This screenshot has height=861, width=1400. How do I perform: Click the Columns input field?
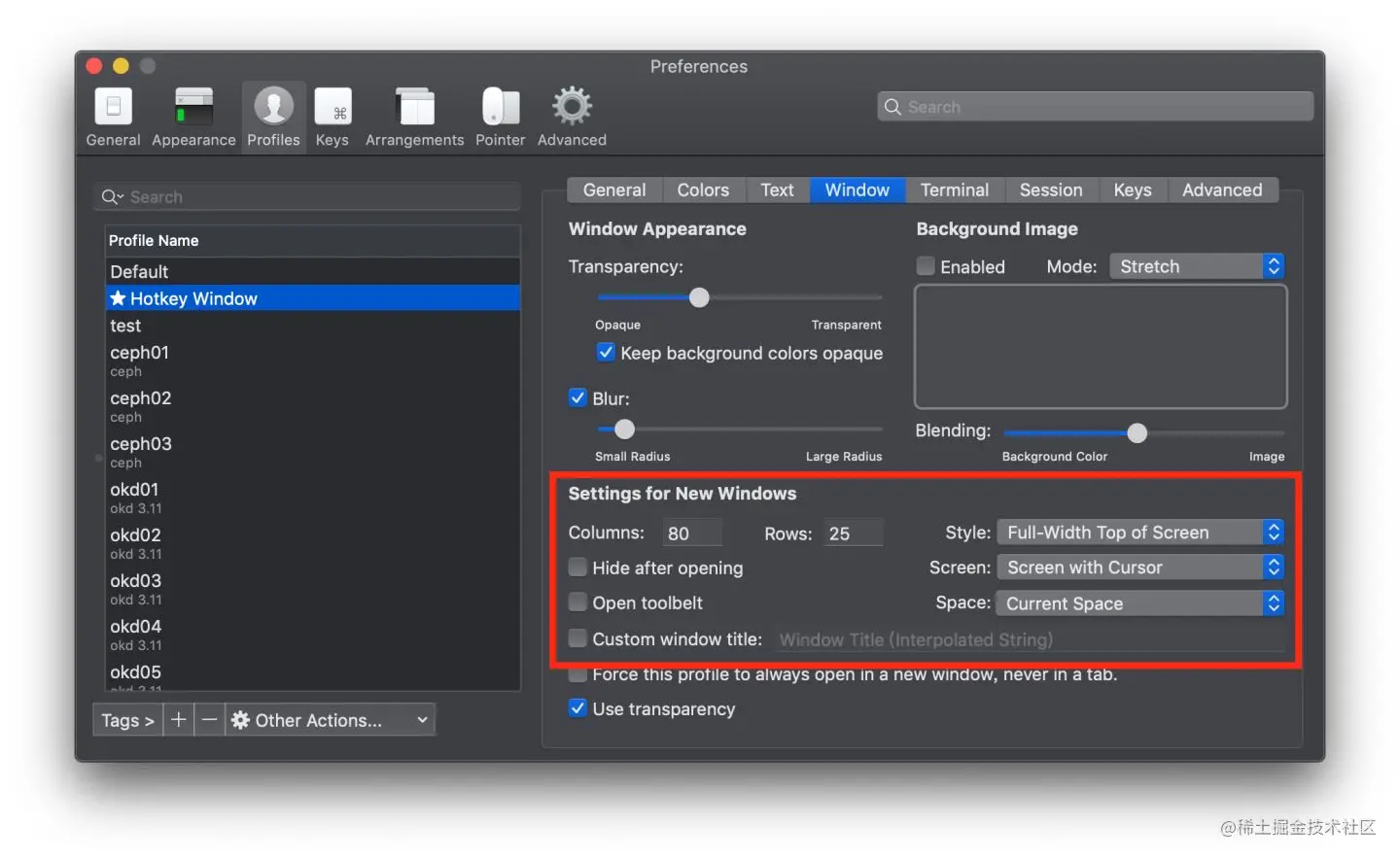pyautogui.click(x=692, y=534)
